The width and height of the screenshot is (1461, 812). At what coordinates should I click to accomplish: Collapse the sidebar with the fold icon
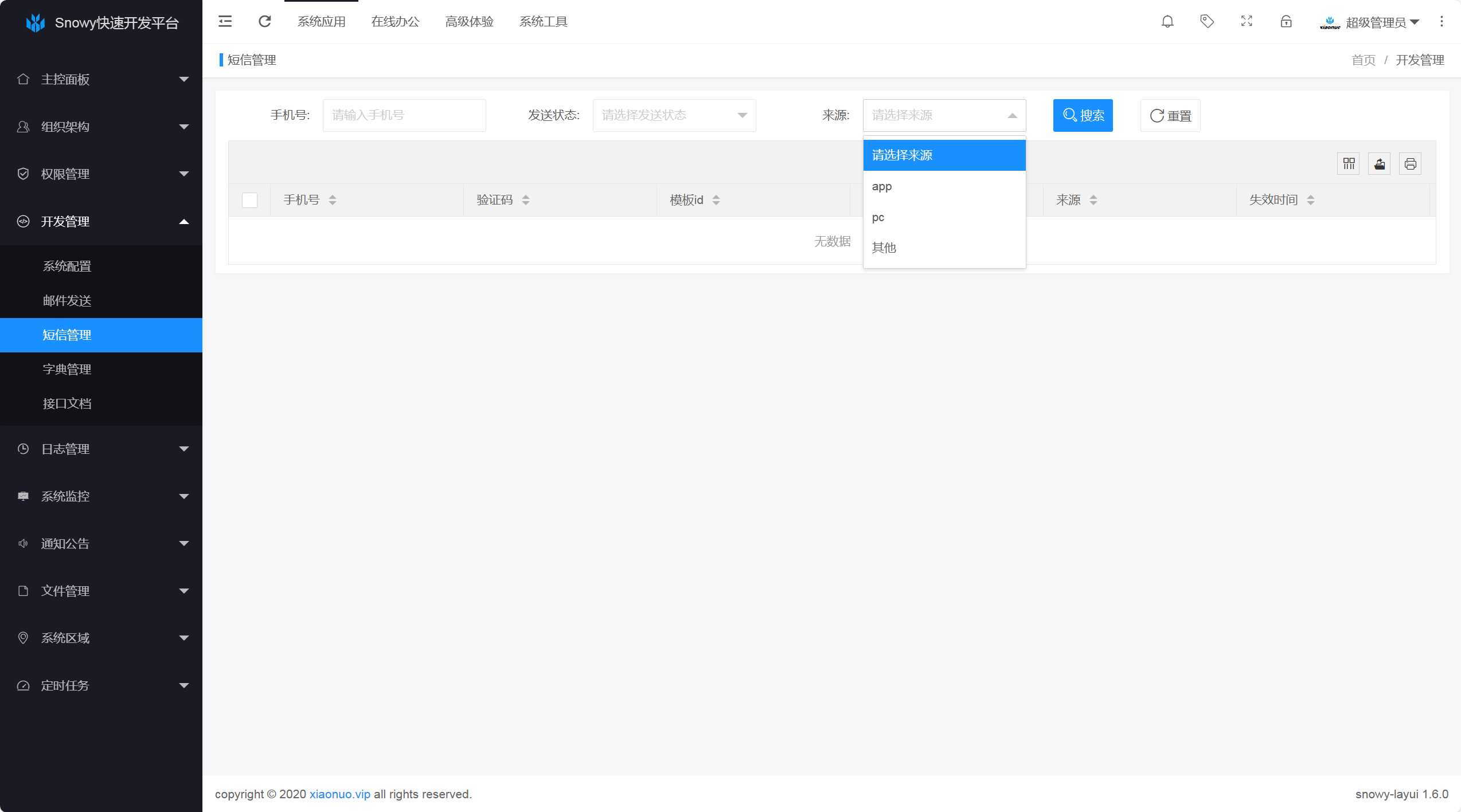coord(225,22)
